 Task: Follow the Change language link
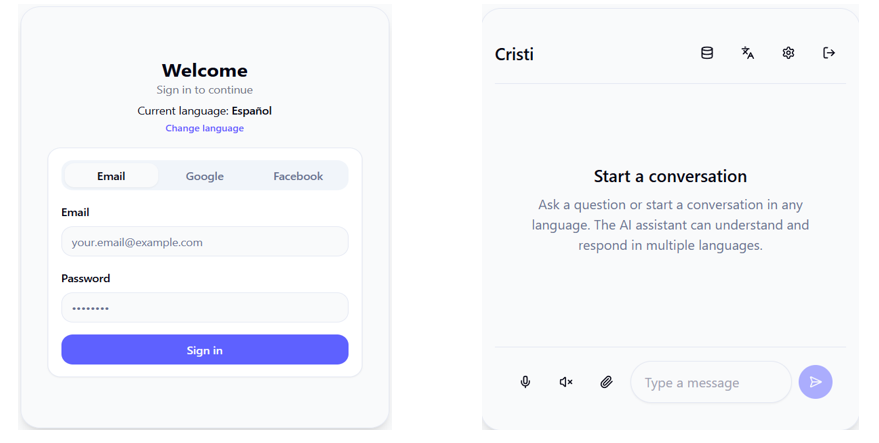tap(205, 128)
